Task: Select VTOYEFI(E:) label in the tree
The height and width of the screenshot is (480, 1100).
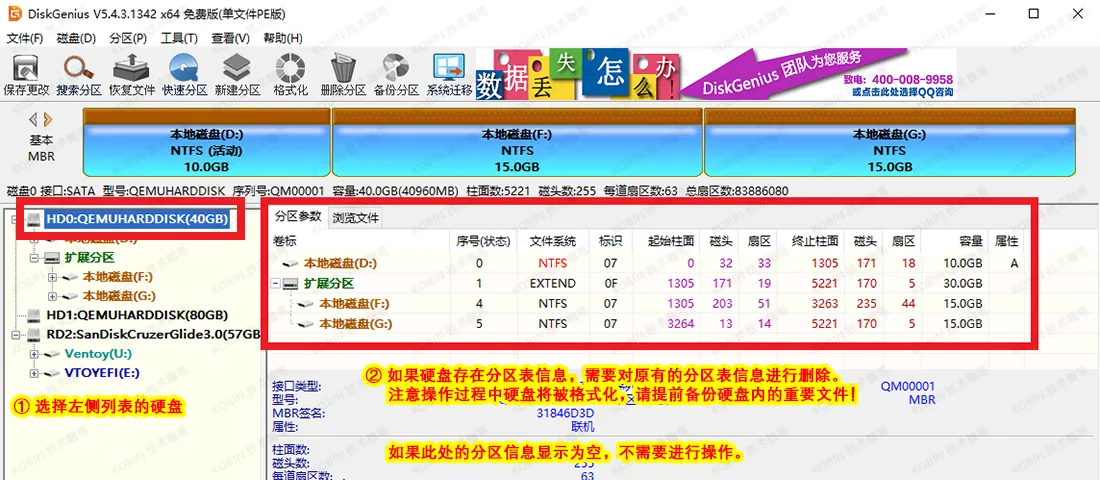Action: pyautogui.click(x=104, y=373)
